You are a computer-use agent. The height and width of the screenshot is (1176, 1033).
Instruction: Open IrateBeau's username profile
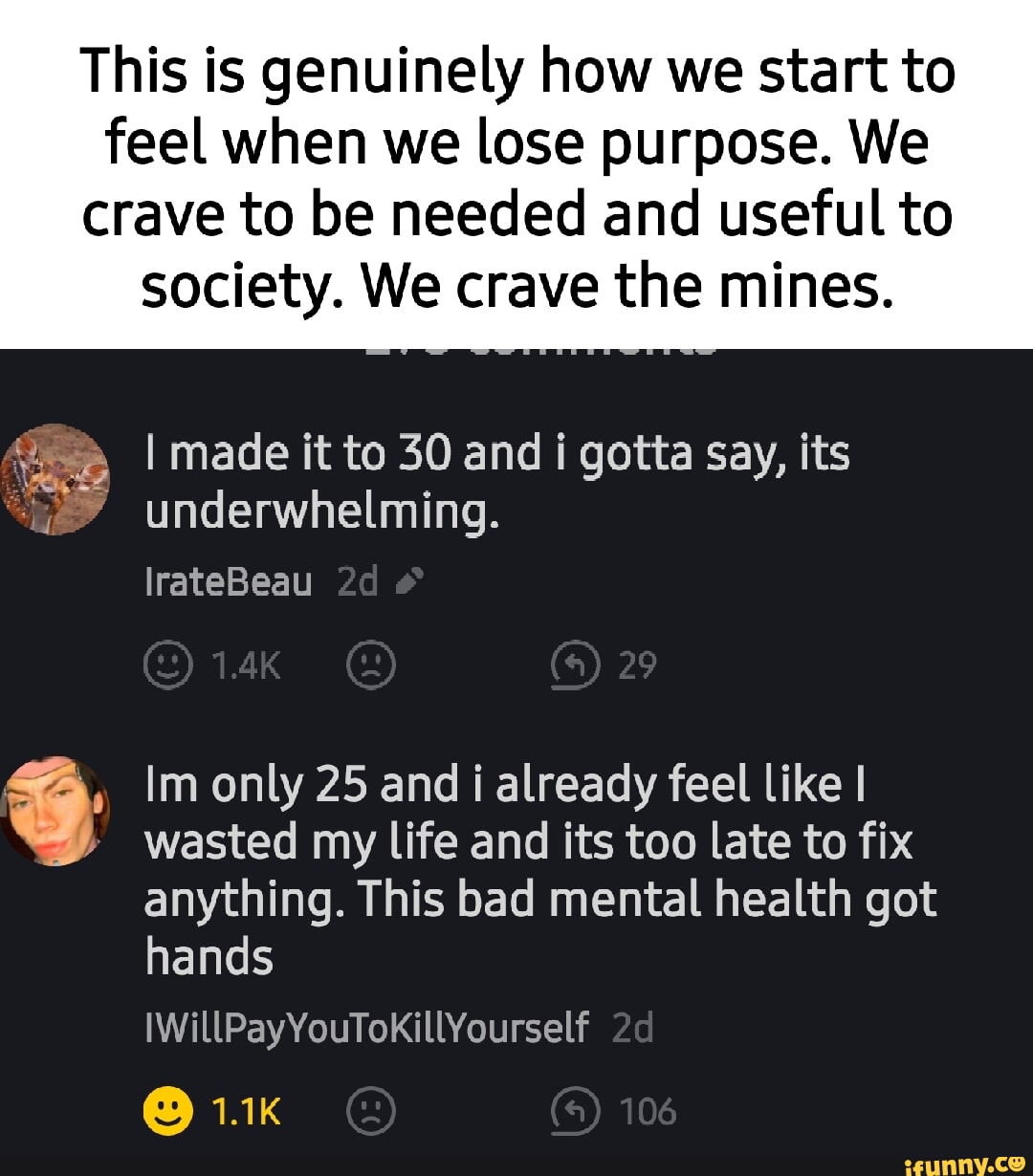click(x=229, y=579)
